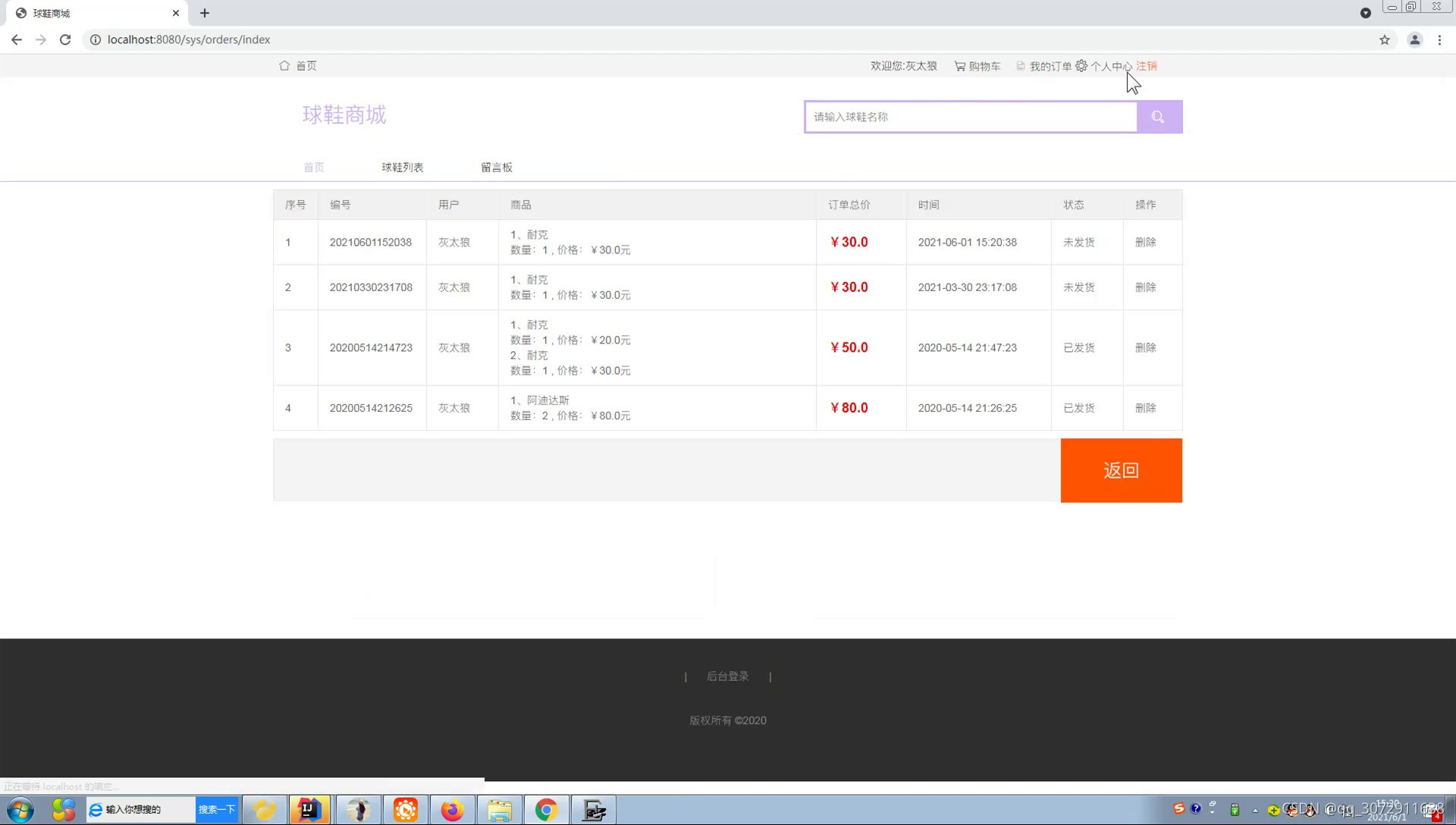Open the 留言板 navigation tab

click(x=497, y=168)
